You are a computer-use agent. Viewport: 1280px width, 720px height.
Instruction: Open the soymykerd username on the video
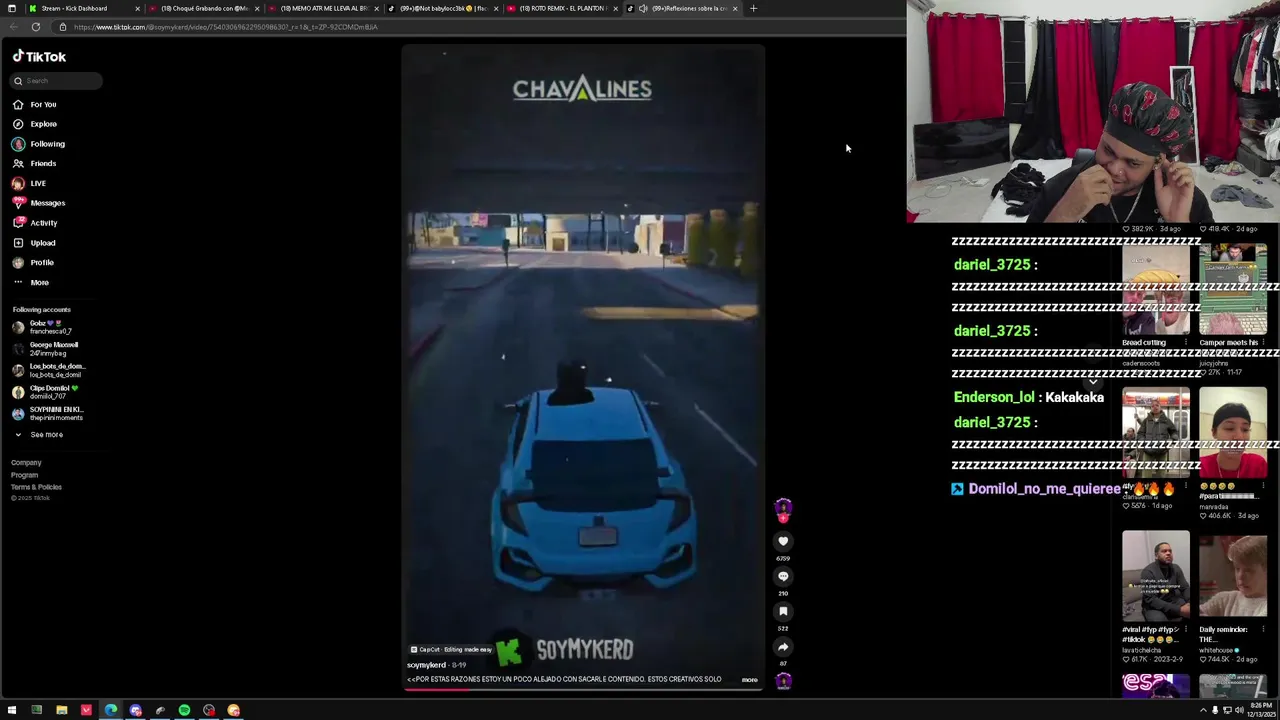point(426,665)
